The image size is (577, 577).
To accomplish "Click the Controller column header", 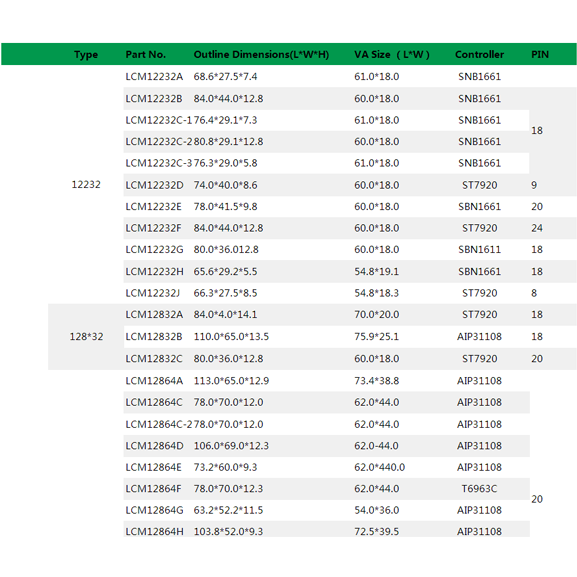I will pos(479,54).
